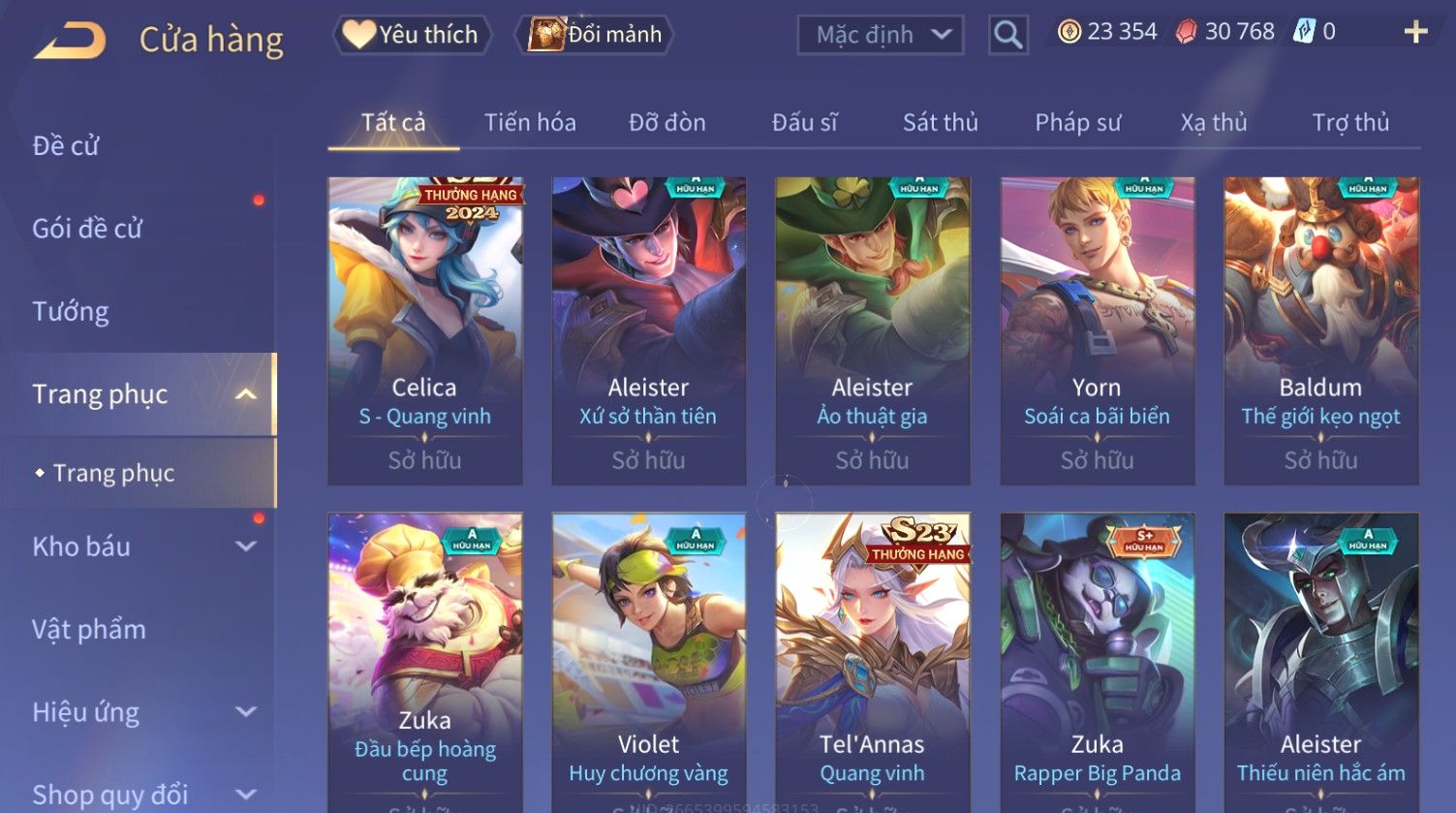Switch to the Sát thủ tab

[x=940, y=122]
